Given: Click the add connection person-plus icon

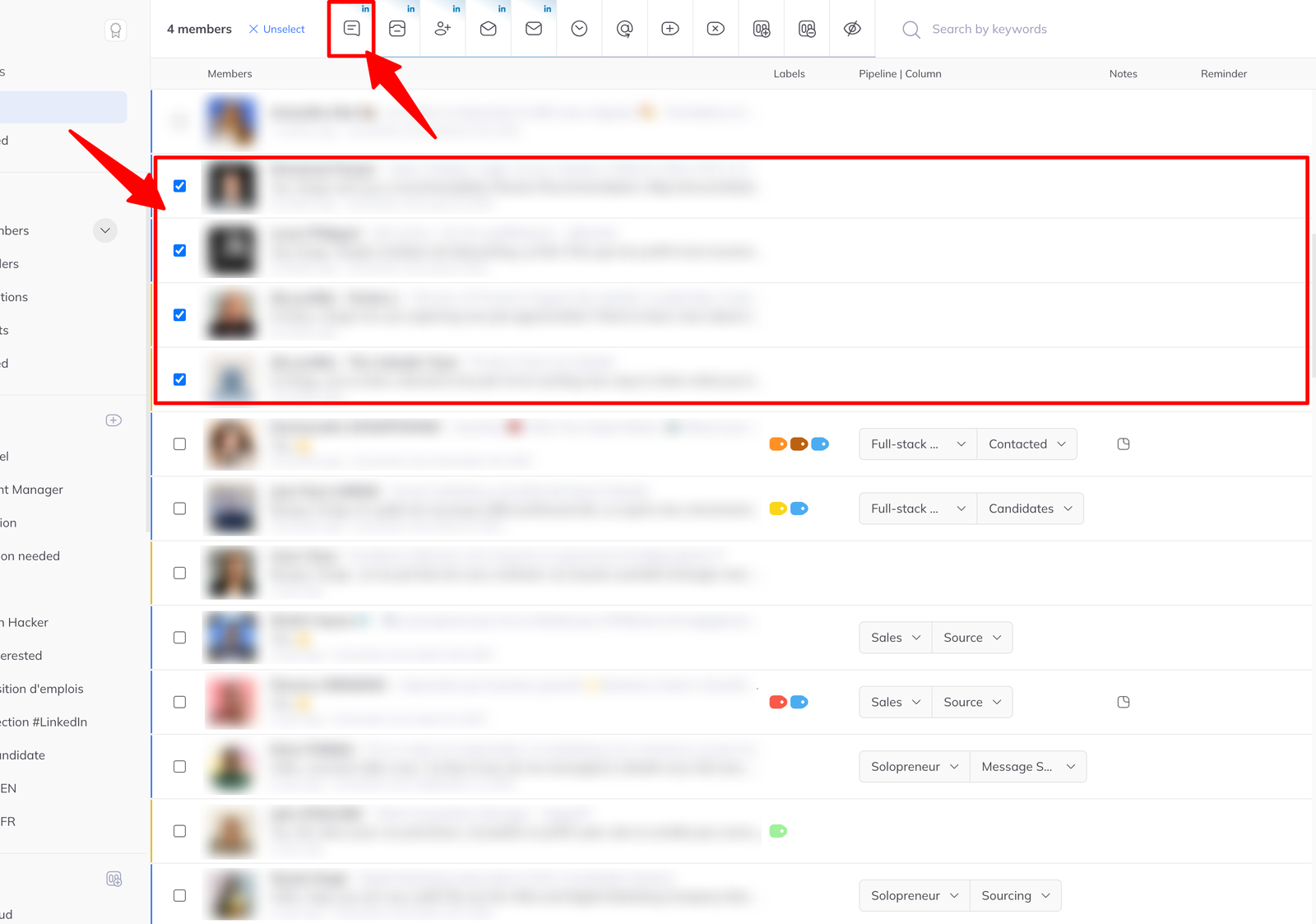Looking at the screenshot, I should coord(443,29).
